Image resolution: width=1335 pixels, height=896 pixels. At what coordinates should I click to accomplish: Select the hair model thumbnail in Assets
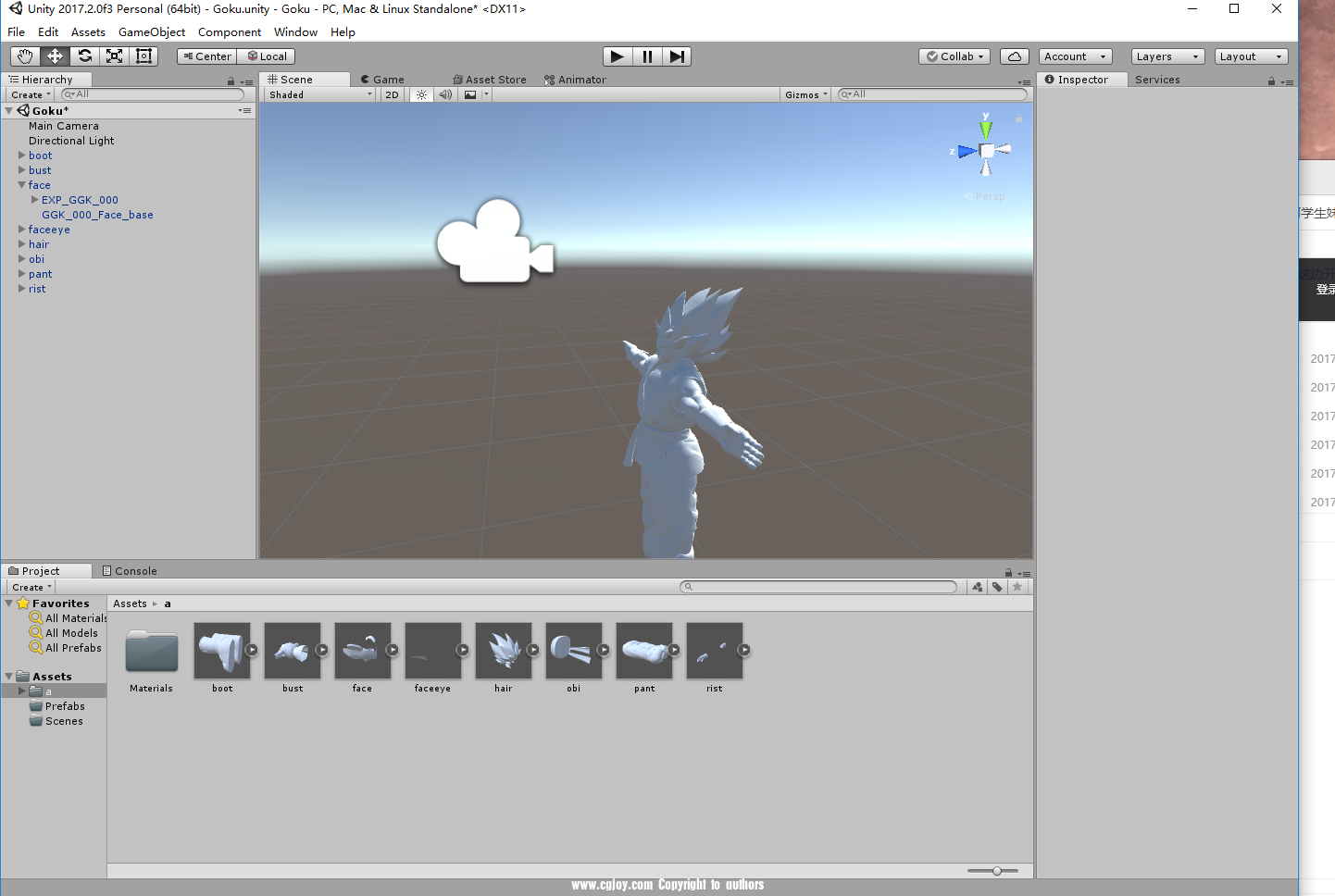click(x=504, y=650)
